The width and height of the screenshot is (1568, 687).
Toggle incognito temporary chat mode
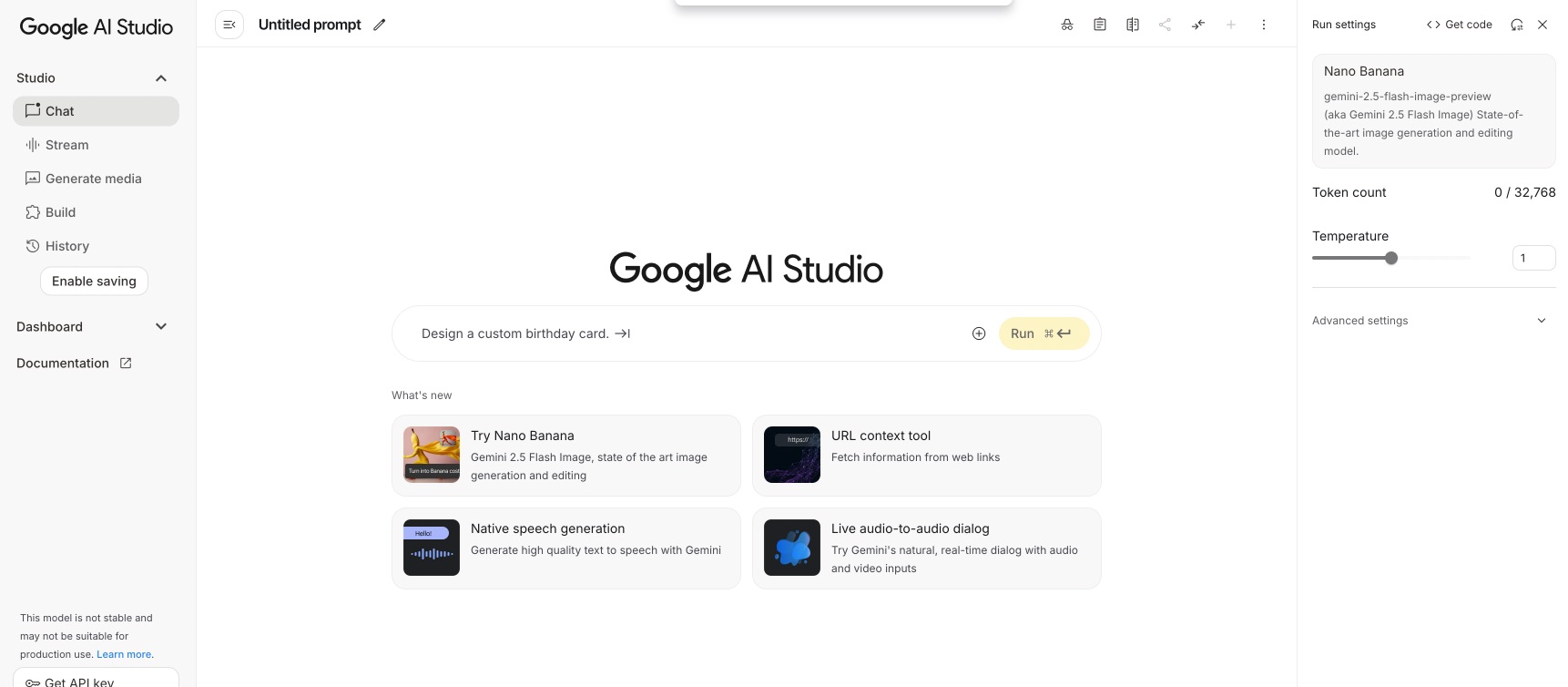1067,25
